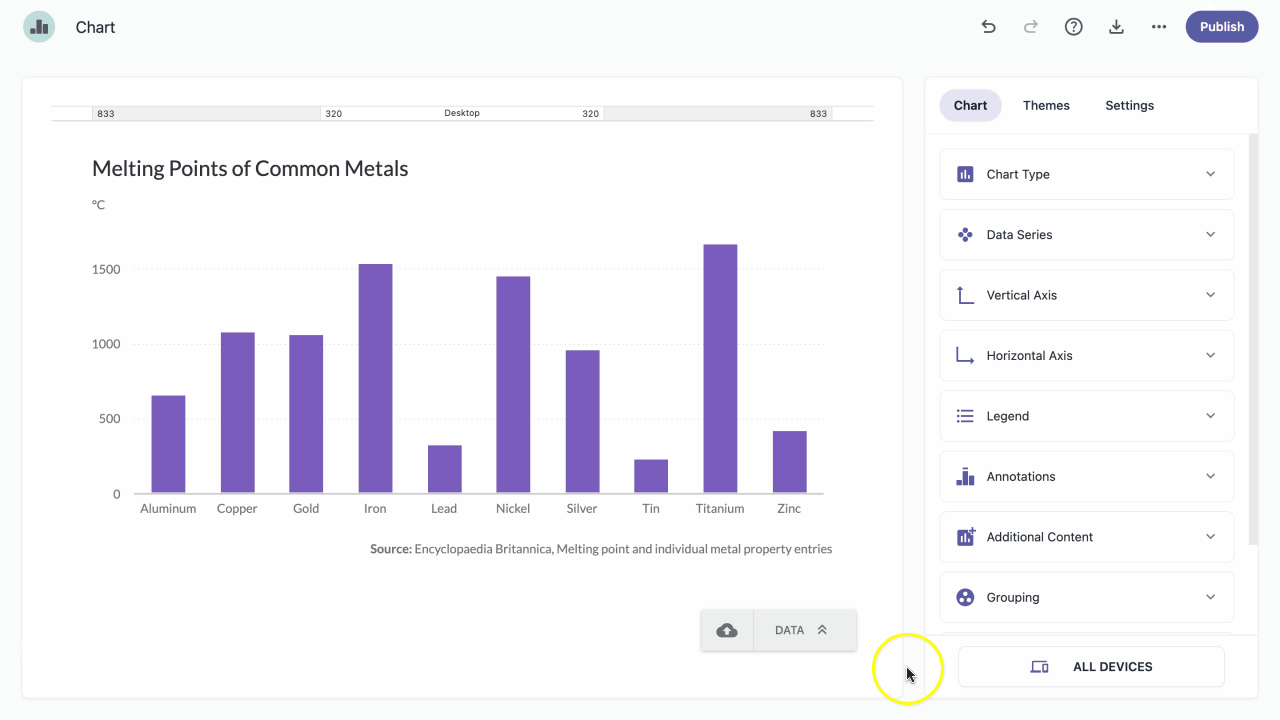
Task: Click the download icon in header
Action: click(x=1116, y=27)
